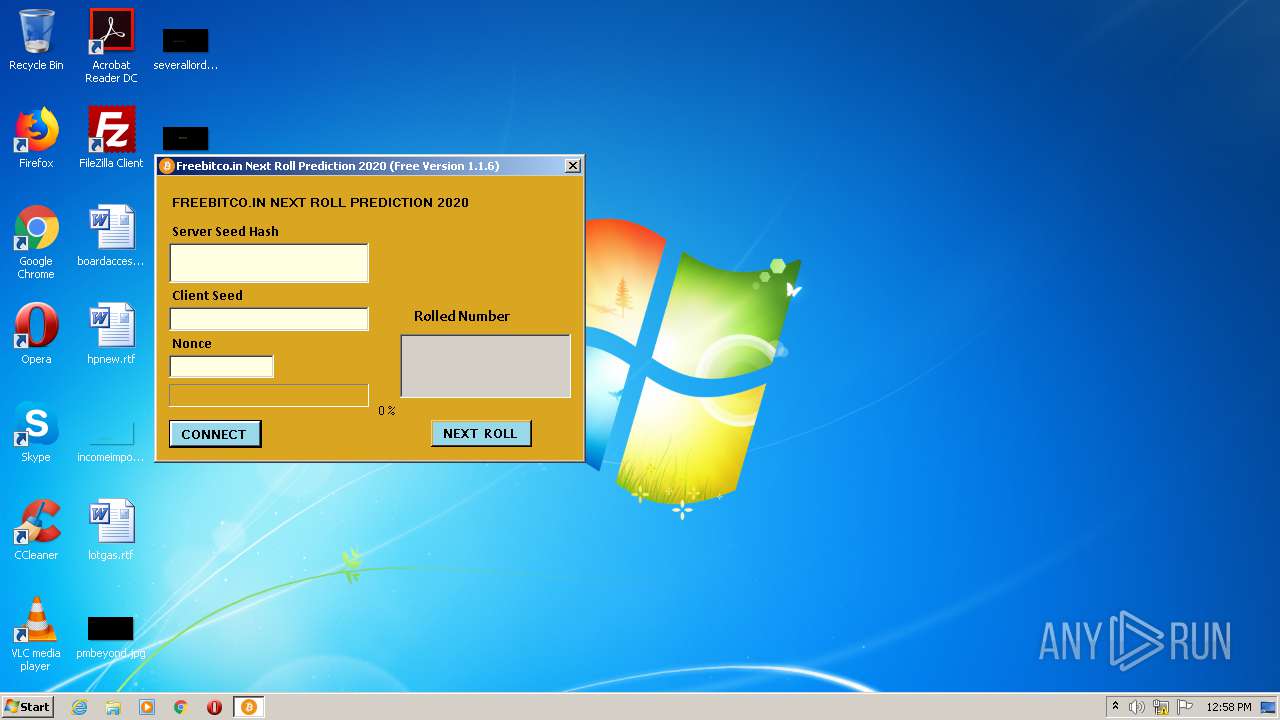
Task: Click the taskbar clock 12:58 PM
Action: pyautogui.click(x=1229, y=707)
